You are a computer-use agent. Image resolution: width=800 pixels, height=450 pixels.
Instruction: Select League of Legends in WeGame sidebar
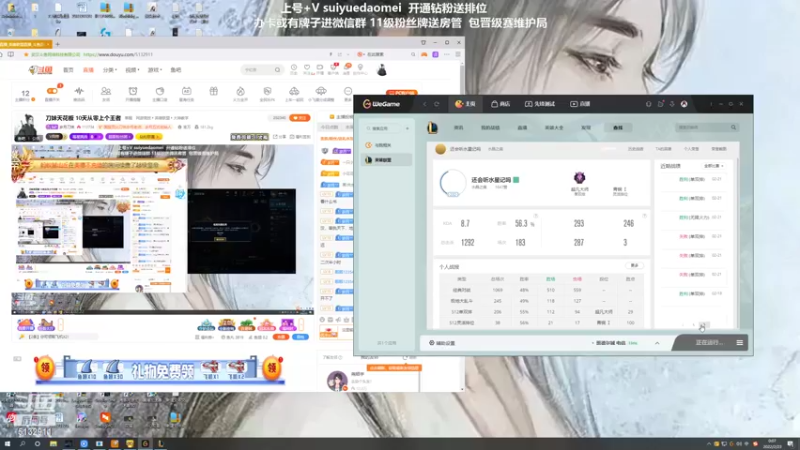tap(386, 160)
